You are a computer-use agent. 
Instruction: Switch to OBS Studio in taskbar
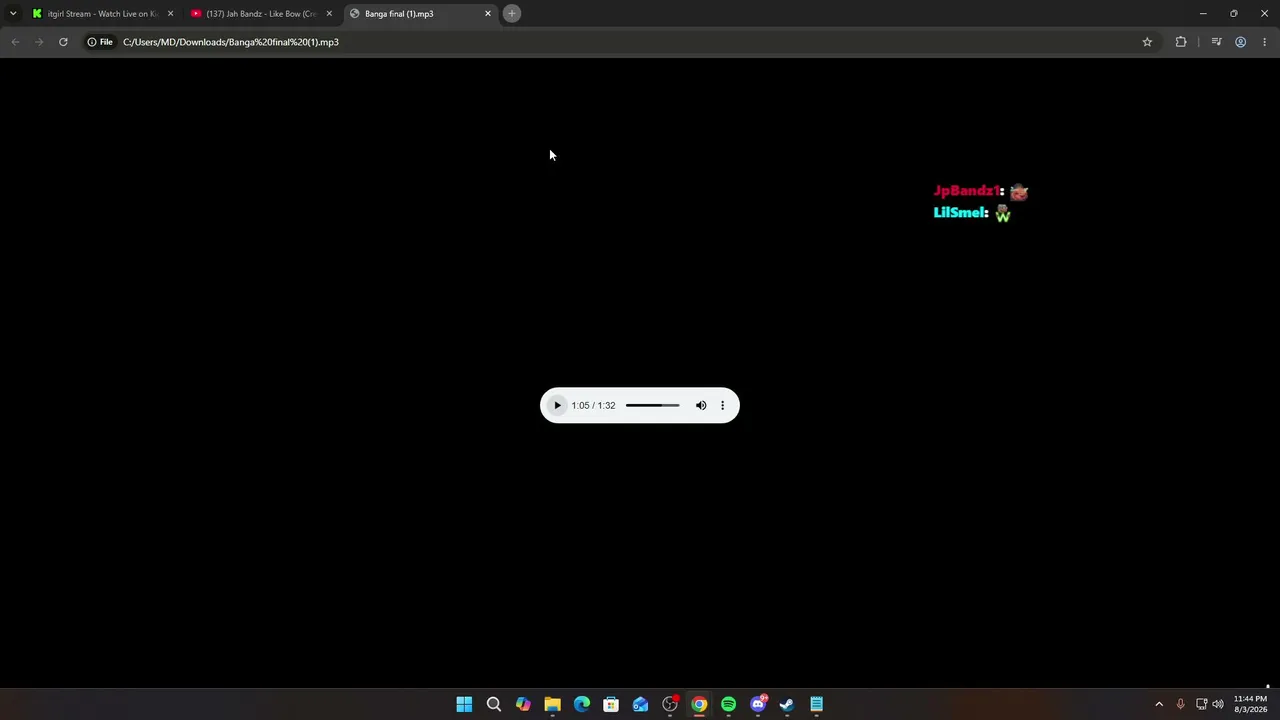click(670, 704)
